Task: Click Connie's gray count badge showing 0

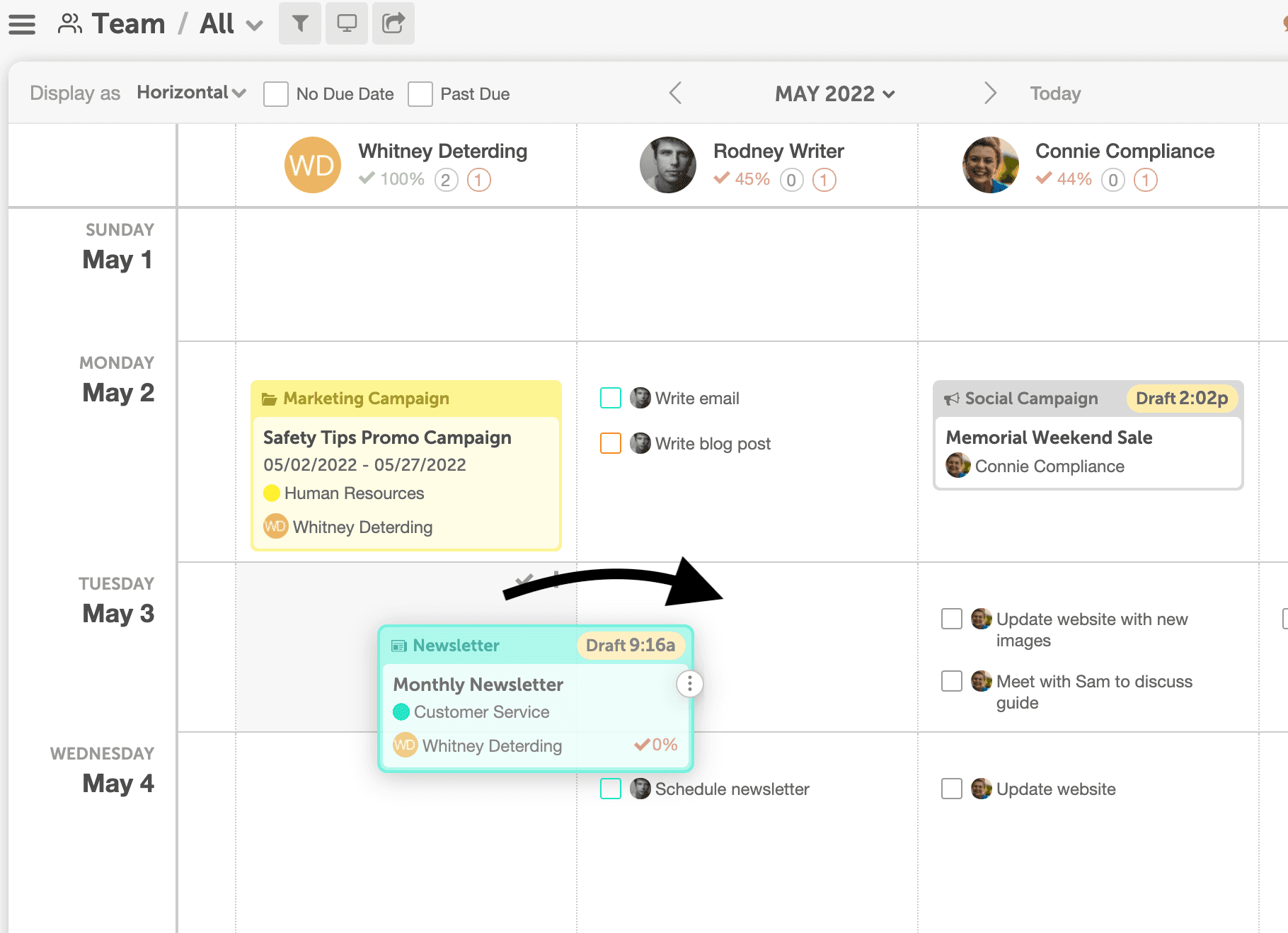Action: [1113, 180]
